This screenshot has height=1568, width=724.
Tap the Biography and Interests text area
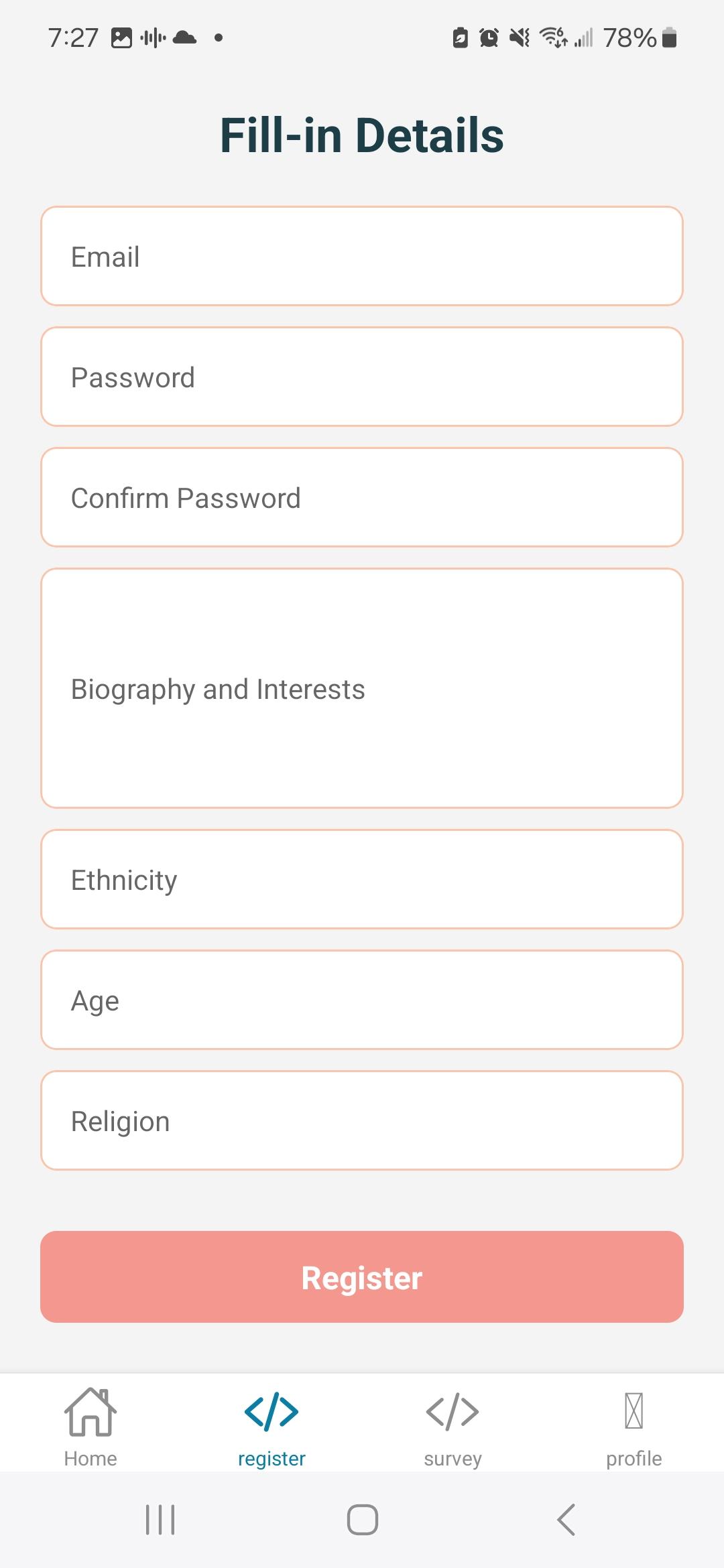point(362,688)
